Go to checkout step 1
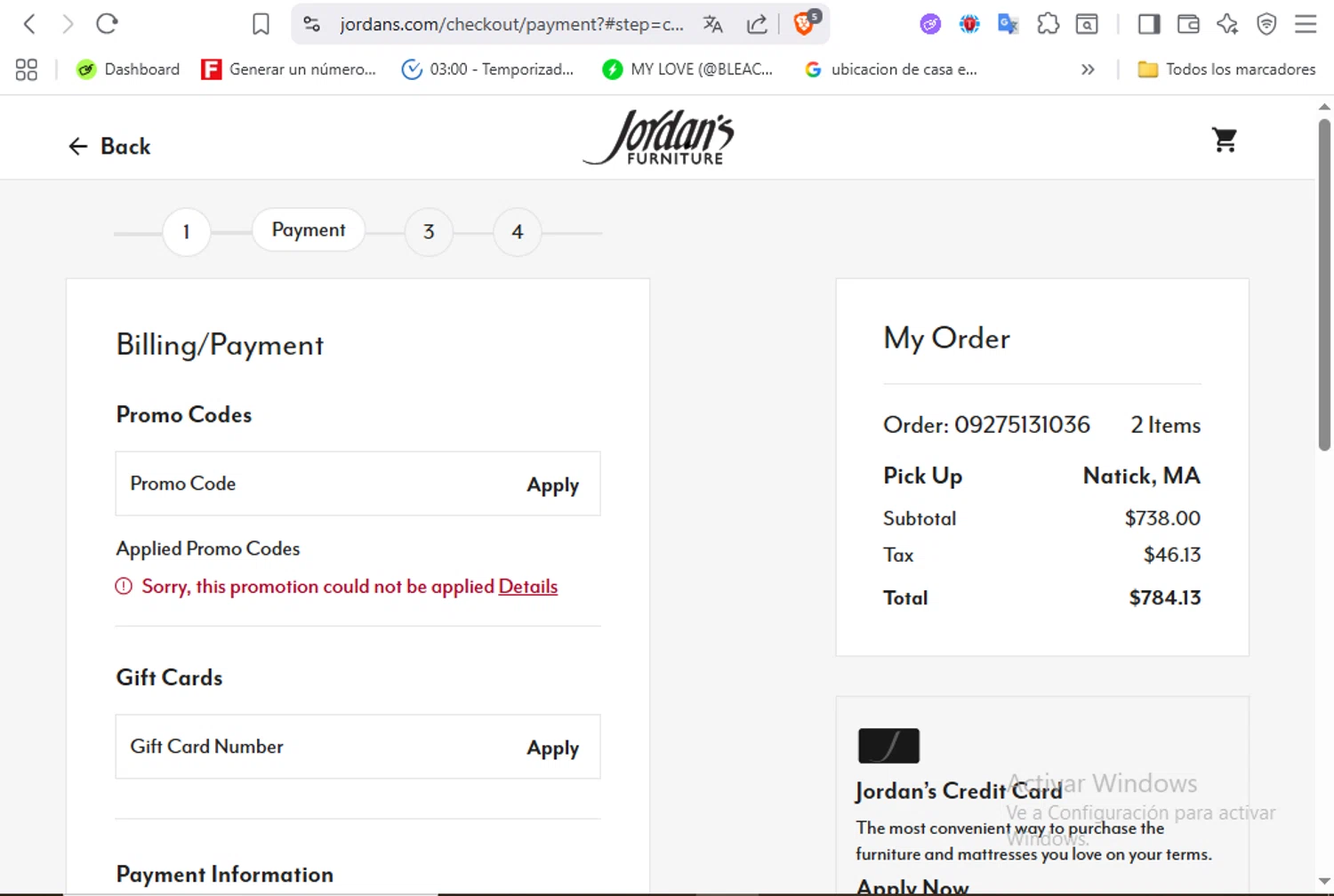Viewport: 1334px width, 896px height. [186, 232]
